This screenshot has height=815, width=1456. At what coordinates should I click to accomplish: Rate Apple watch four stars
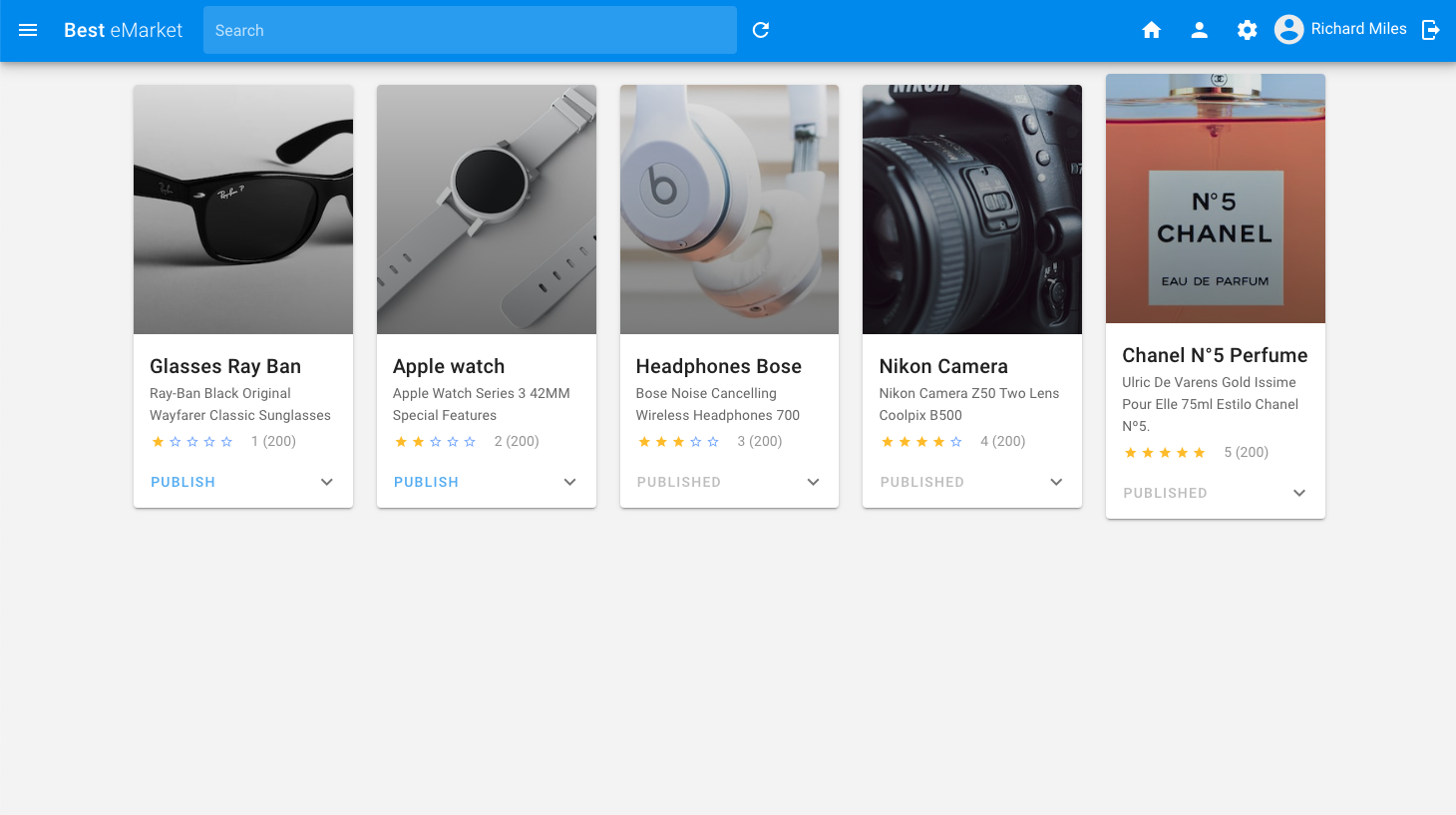(x=453, y=441)
